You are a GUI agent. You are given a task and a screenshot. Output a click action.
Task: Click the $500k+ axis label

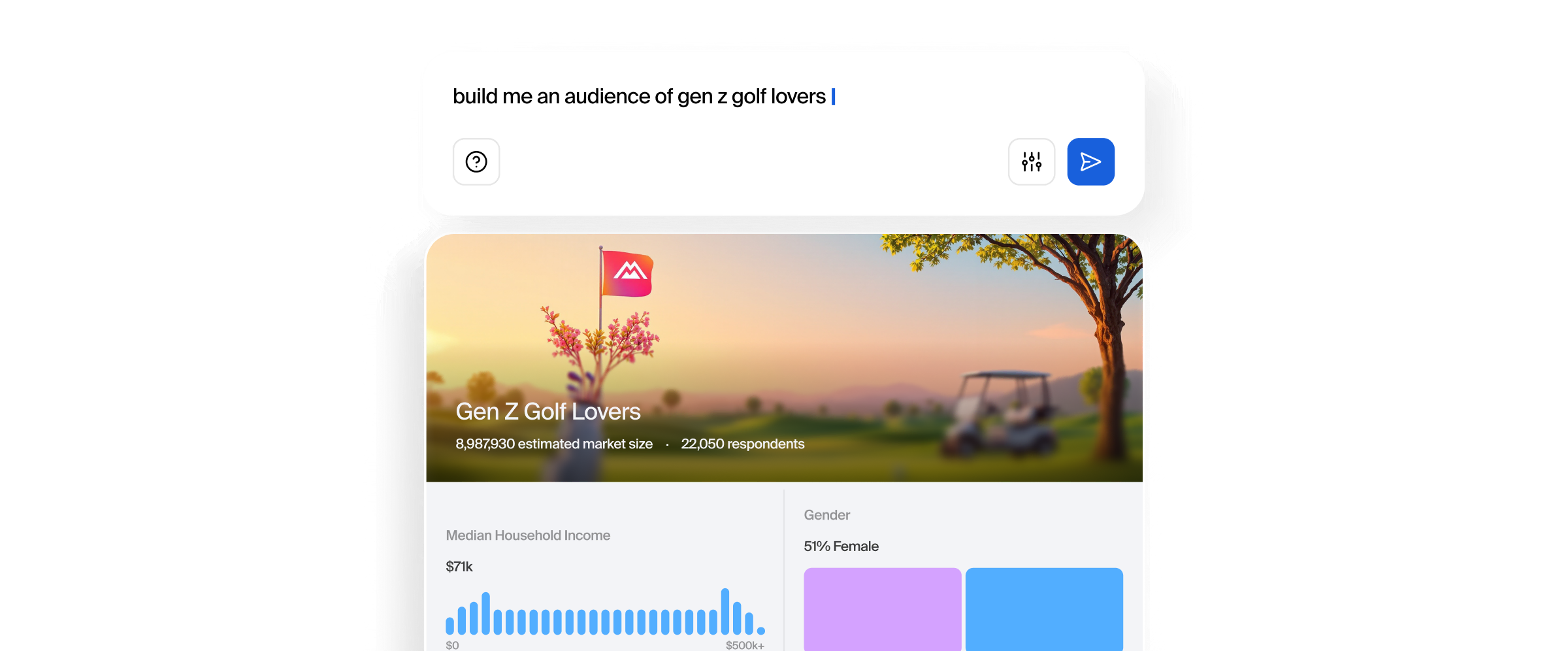click(745, 645)
